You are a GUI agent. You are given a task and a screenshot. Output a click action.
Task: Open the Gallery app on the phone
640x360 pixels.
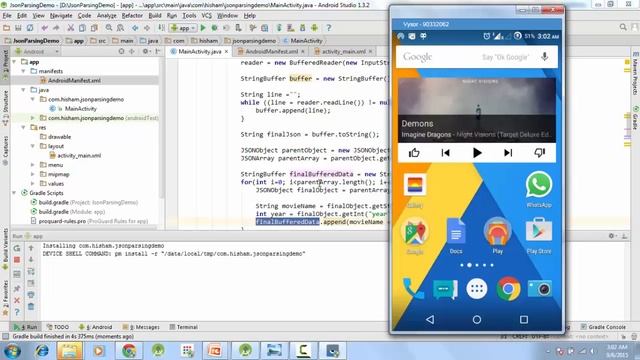(415, 190)
